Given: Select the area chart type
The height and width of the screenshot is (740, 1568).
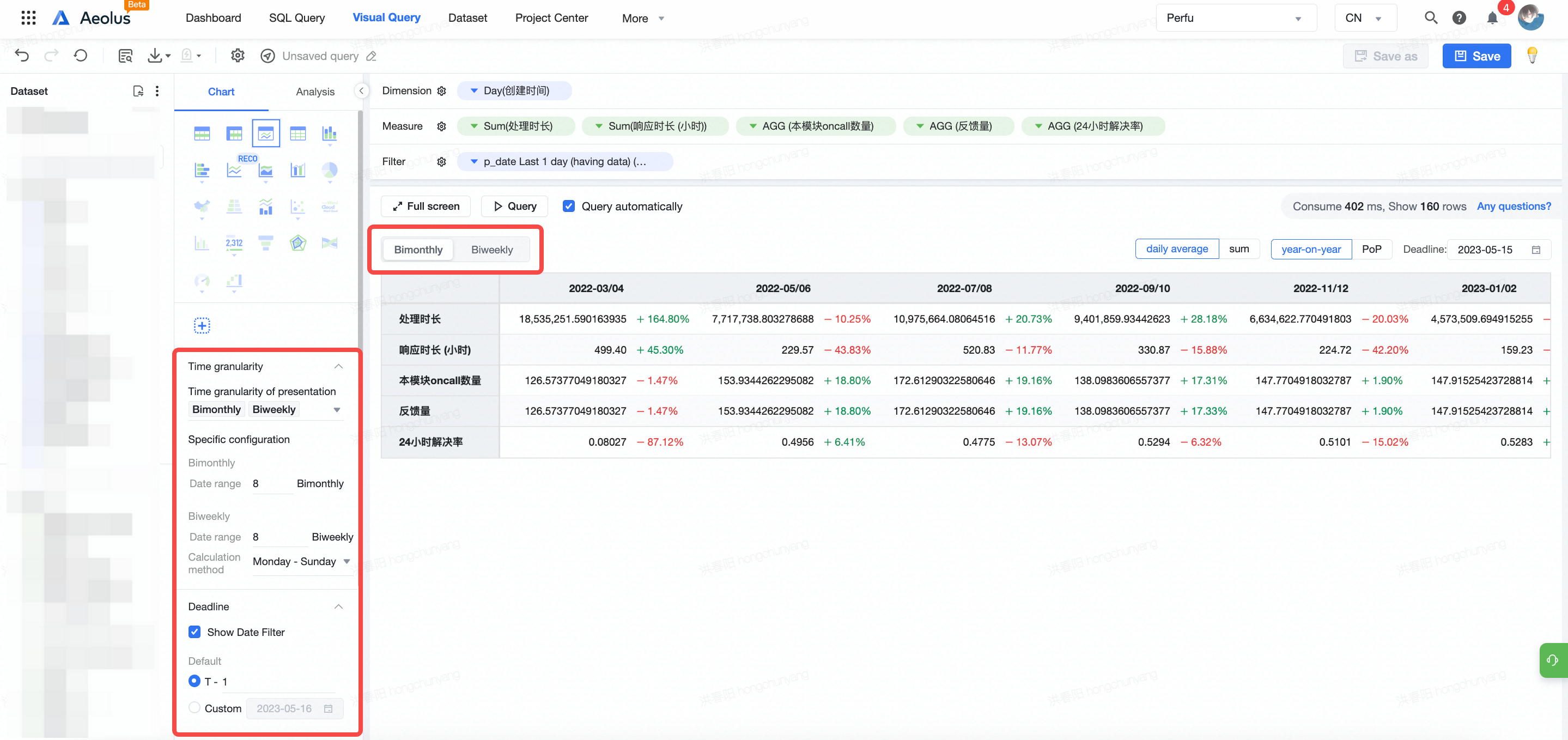Looking at the screenshot, I should (x=266, y=170).
